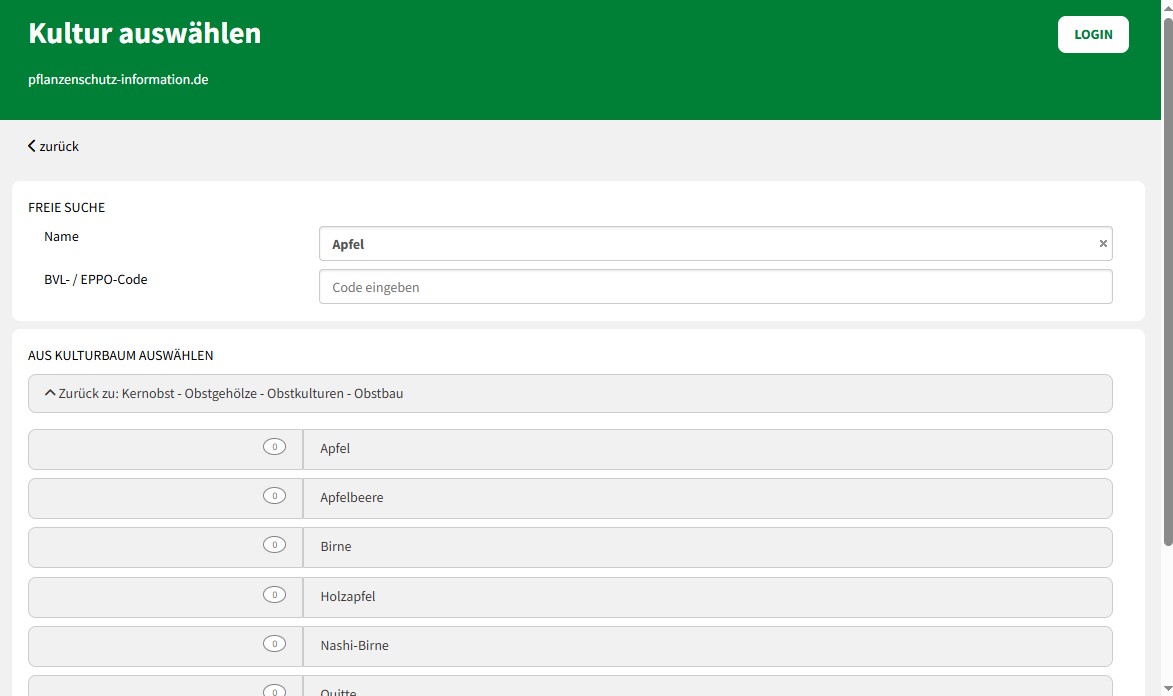Click the count badge beside Birne
1173x696 pixels.
pyautogui.click(x=274, y=545)
